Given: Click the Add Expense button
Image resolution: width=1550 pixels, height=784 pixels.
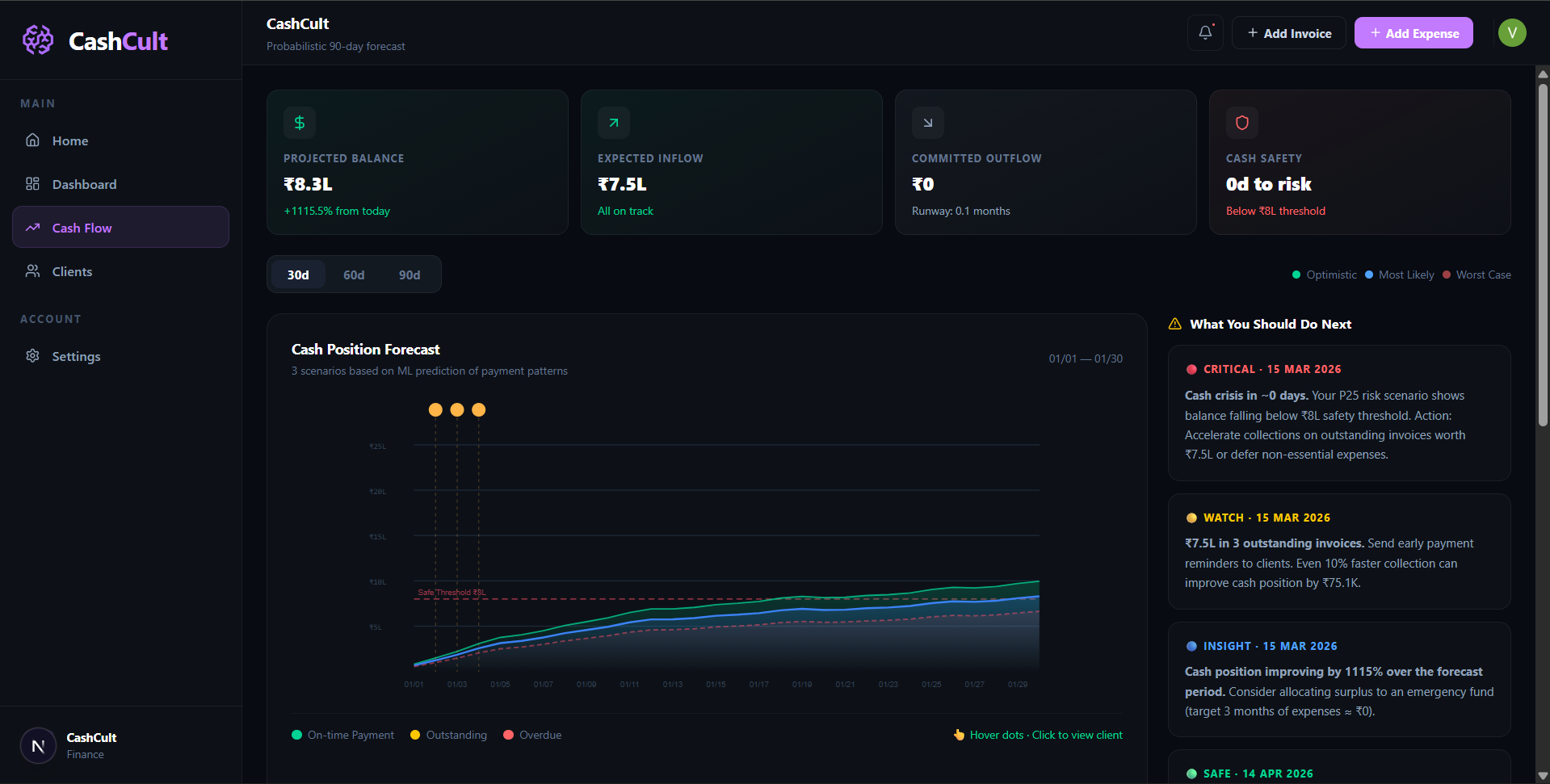Looking at the screenshot, I should [1413, 33].
